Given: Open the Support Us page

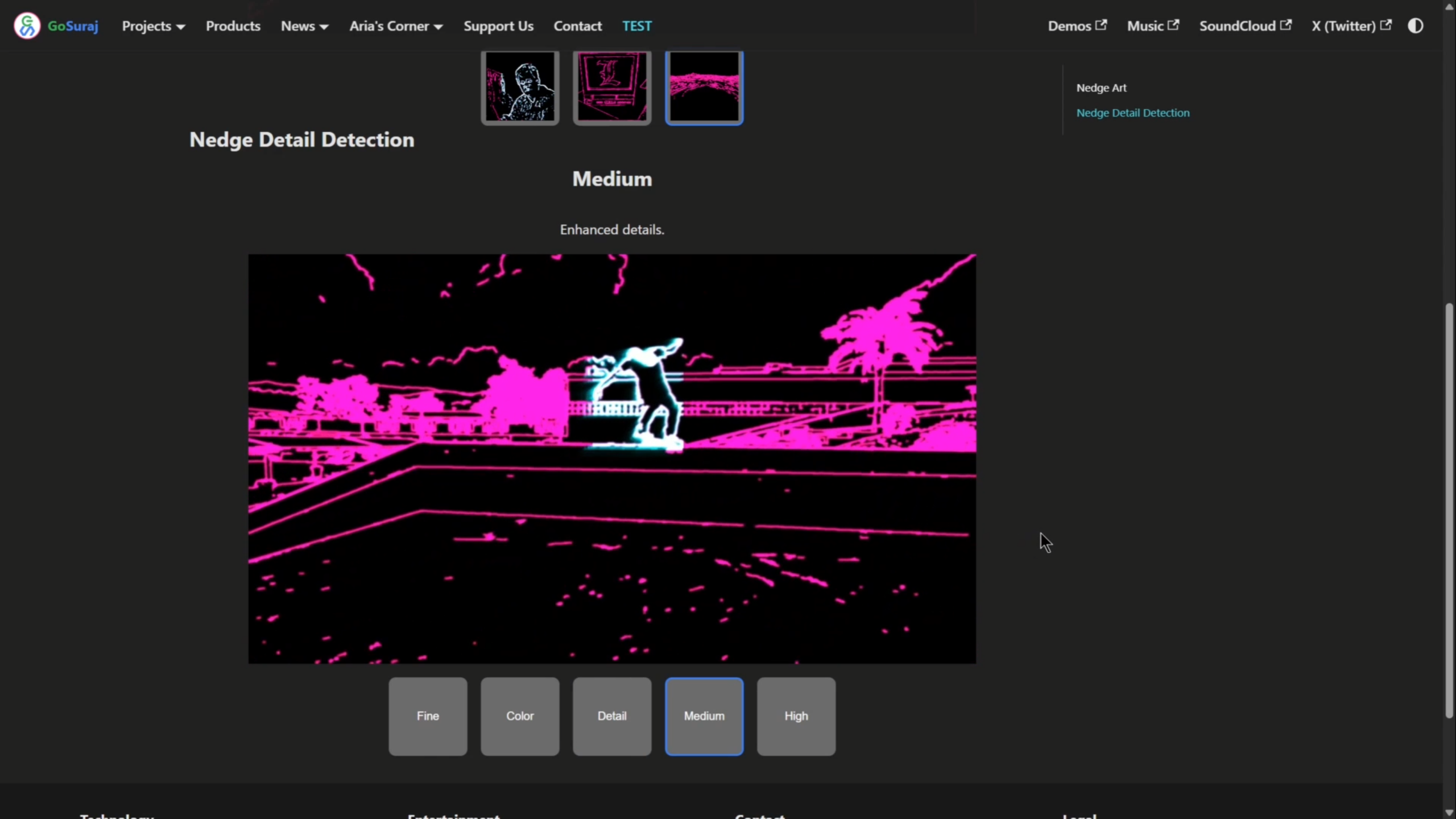Looking at the screenshot, I should click(498, 26).
